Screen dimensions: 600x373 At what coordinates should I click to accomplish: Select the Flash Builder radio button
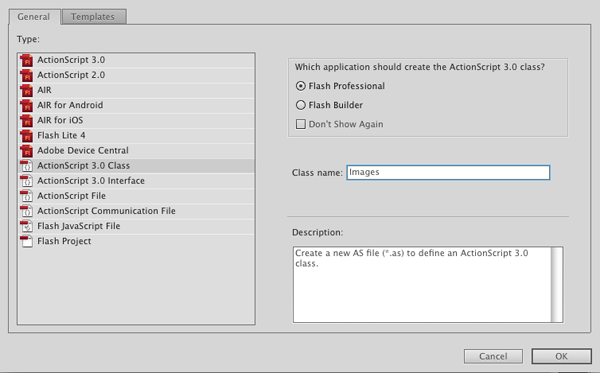click(x=301, y=105)
